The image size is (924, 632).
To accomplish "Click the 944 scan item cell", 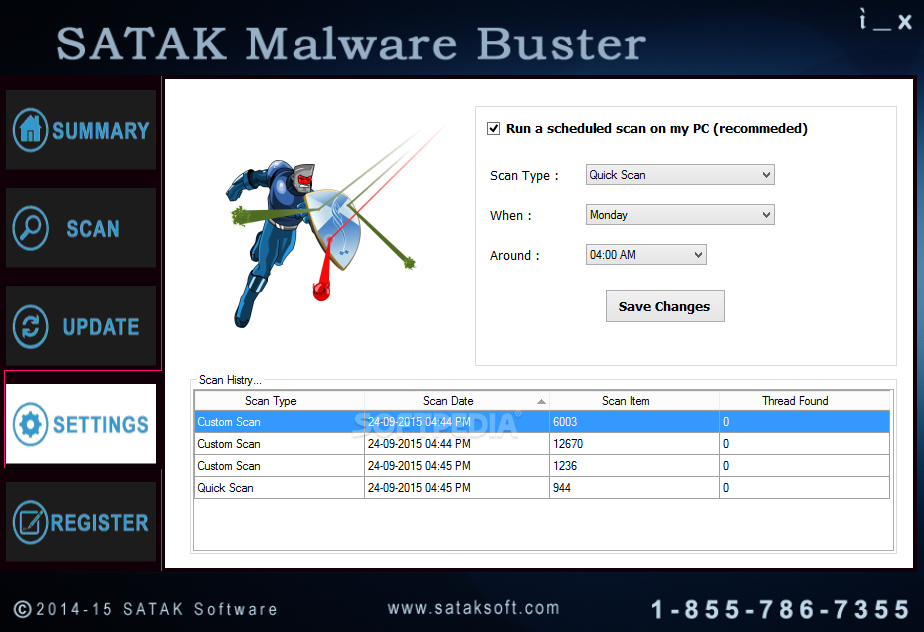I will pos(634,488).
